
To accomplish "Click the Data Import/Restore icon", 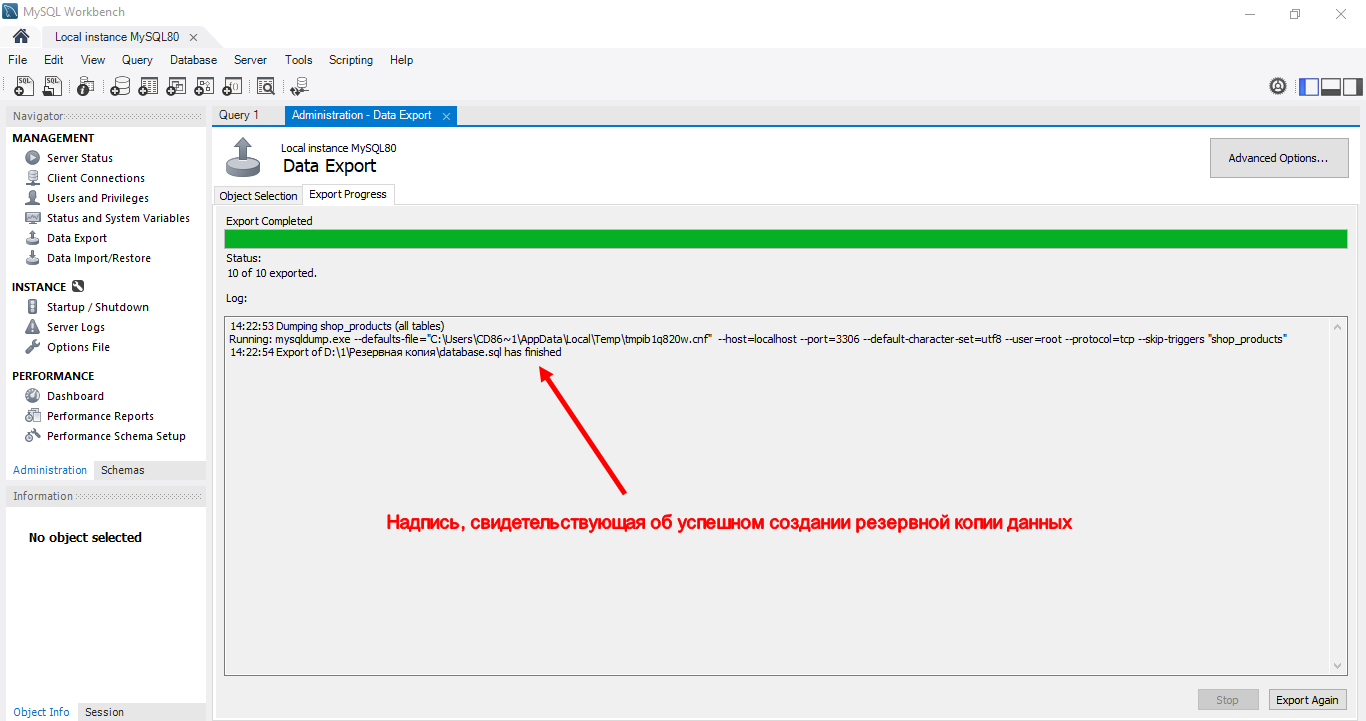I will coord(32,258).
